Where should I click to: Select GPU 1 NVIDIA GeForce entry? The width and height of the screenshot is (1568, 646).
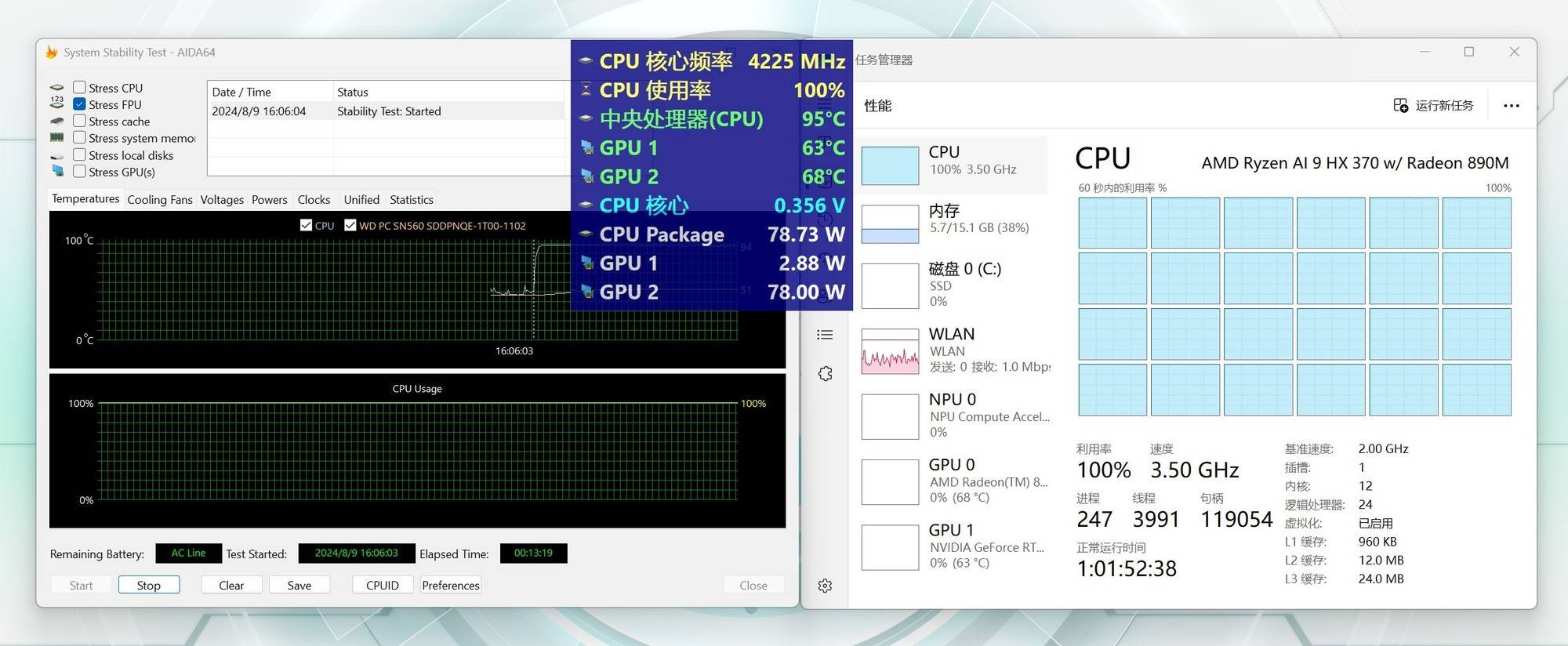pos(954,546)
